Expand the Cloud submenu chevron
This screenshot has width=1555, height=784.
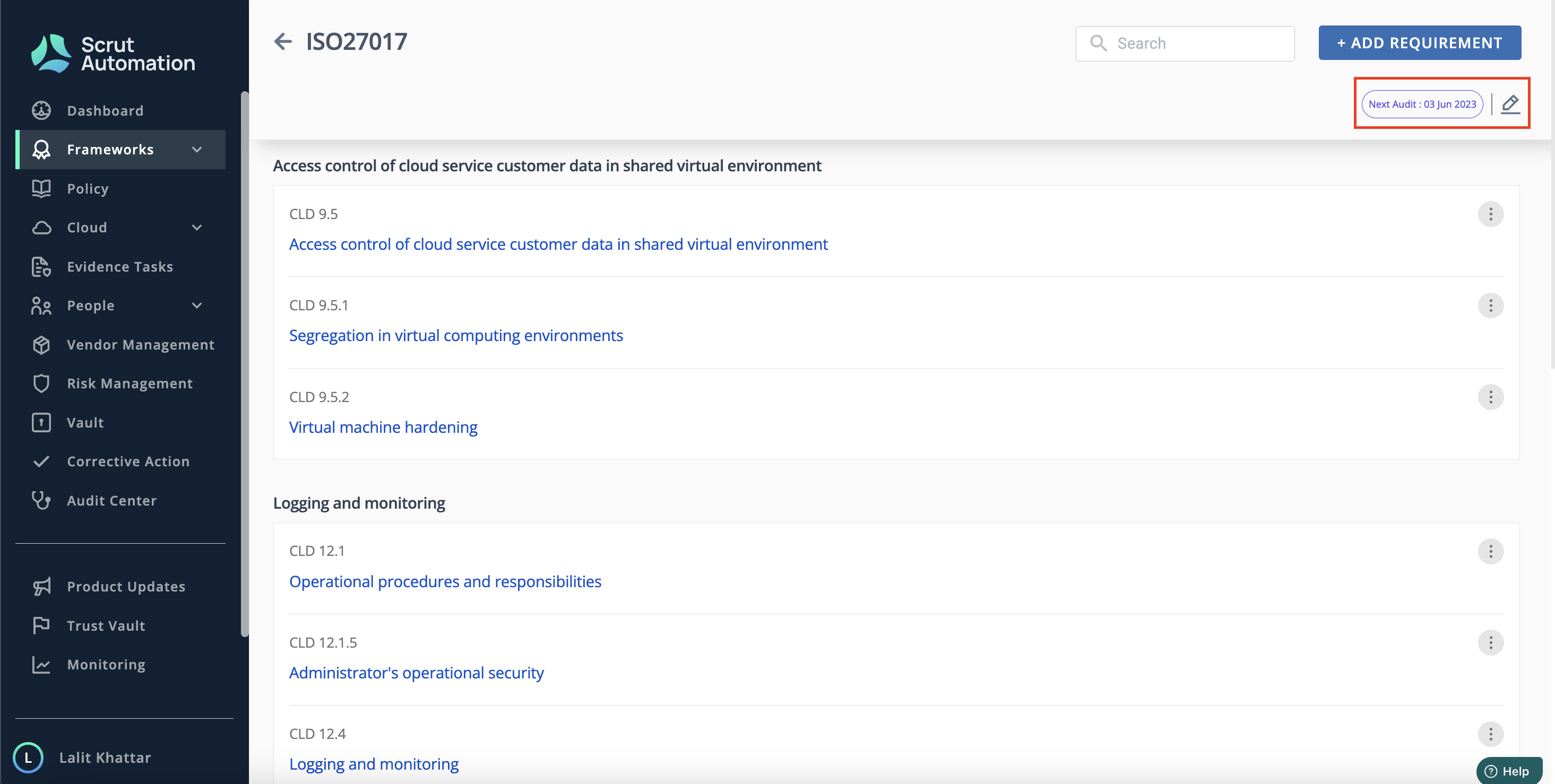pos(197,228)
